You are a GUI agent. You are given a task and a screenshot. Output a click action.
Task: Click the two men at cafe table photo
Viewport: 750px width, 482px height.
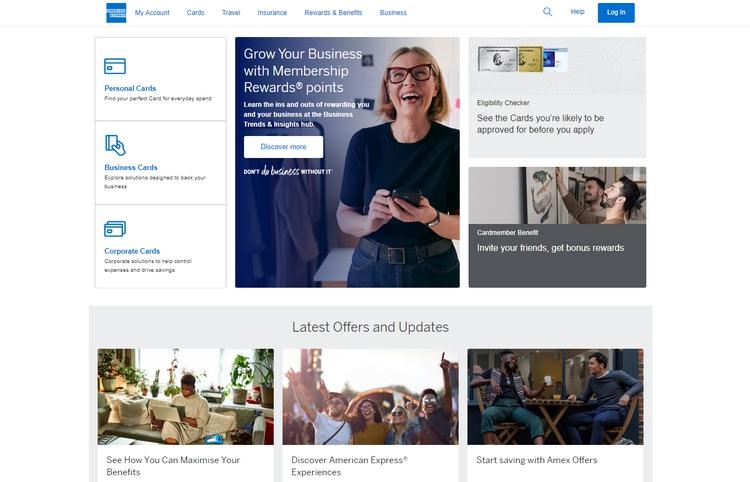click(x=555, y=396)
